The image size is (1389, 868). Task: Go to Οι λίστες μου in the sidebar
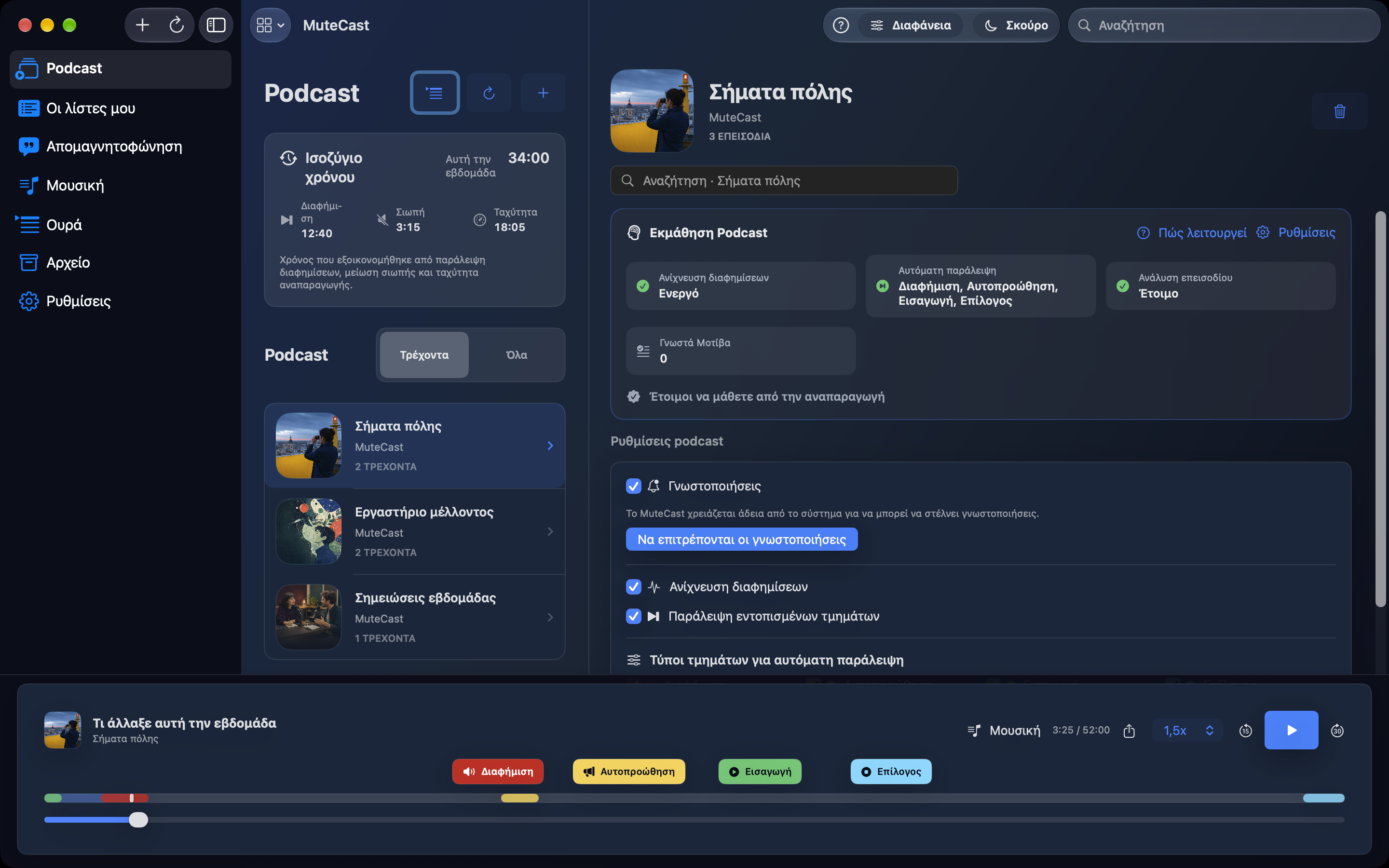pyautogui.click(x=121, y=108)
